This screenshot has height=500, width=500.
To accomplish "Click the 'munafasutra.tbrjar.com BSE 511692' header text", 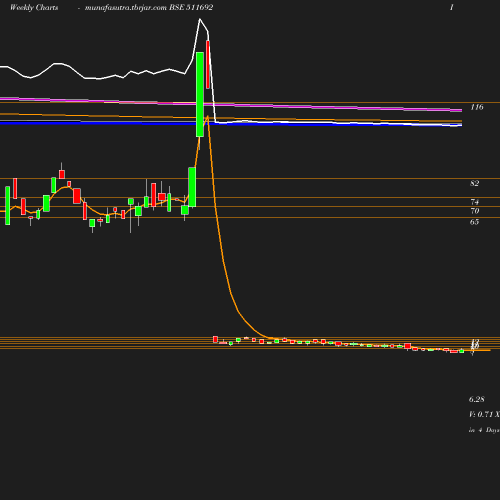I will pyautogui.click(x=149, y=7).
